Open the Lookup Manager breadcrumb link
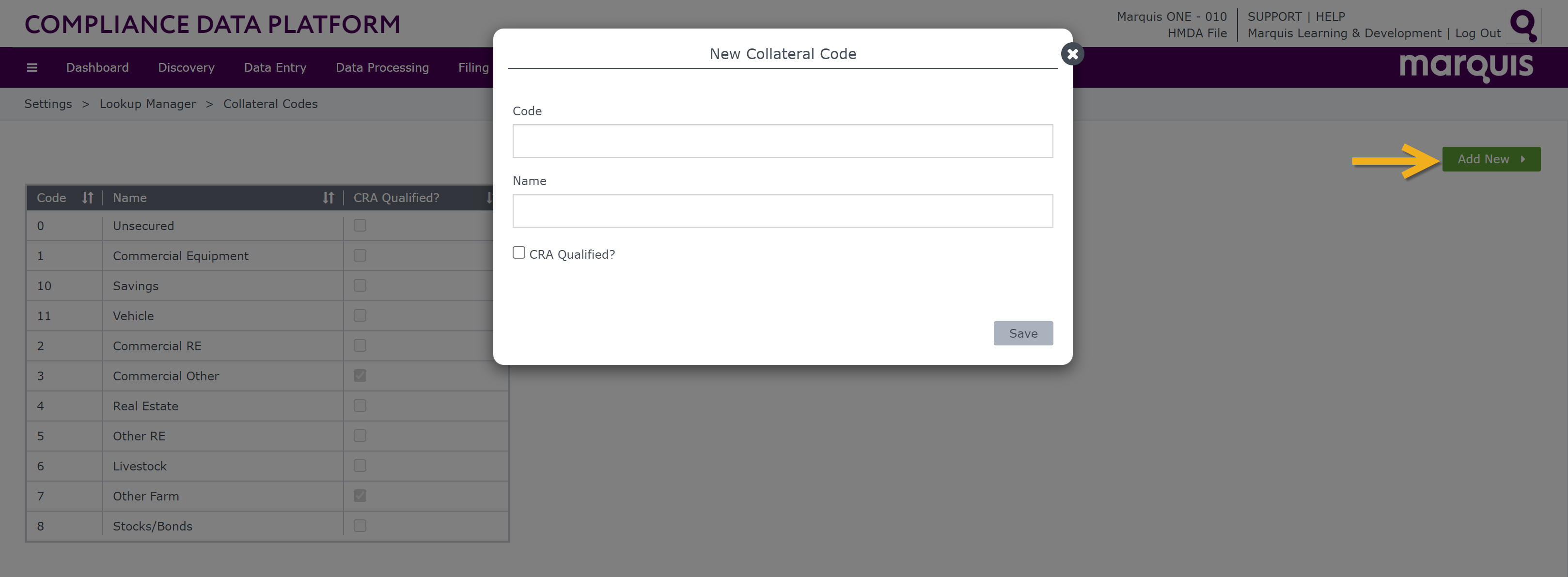This screenshot has width=1568, height=577. [148, 104]
